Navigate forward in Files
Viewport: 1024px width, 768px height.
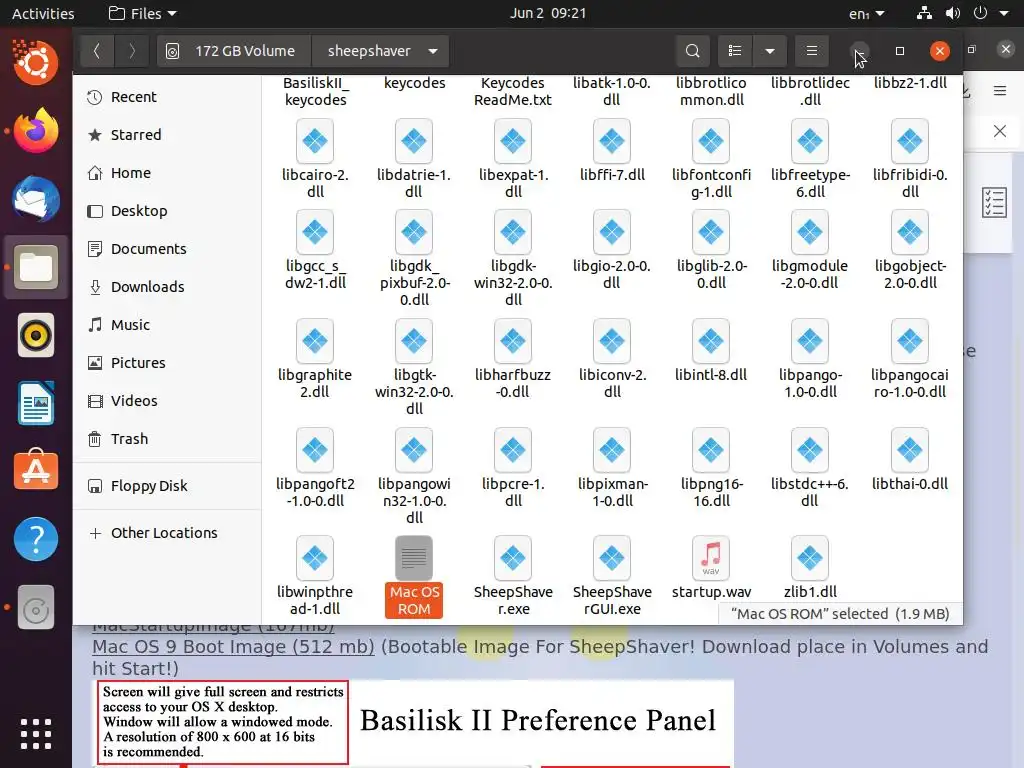tap(131, 51)
